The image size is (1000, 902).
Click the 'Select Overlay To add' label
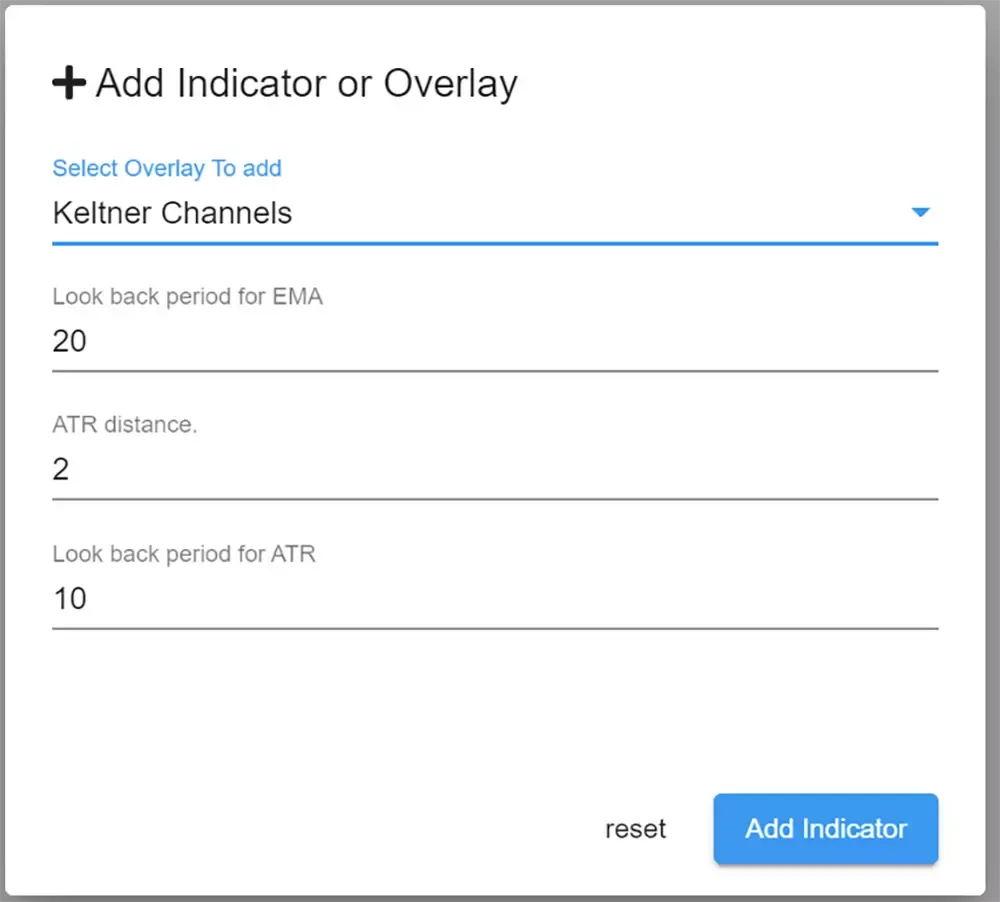(167, 168)
